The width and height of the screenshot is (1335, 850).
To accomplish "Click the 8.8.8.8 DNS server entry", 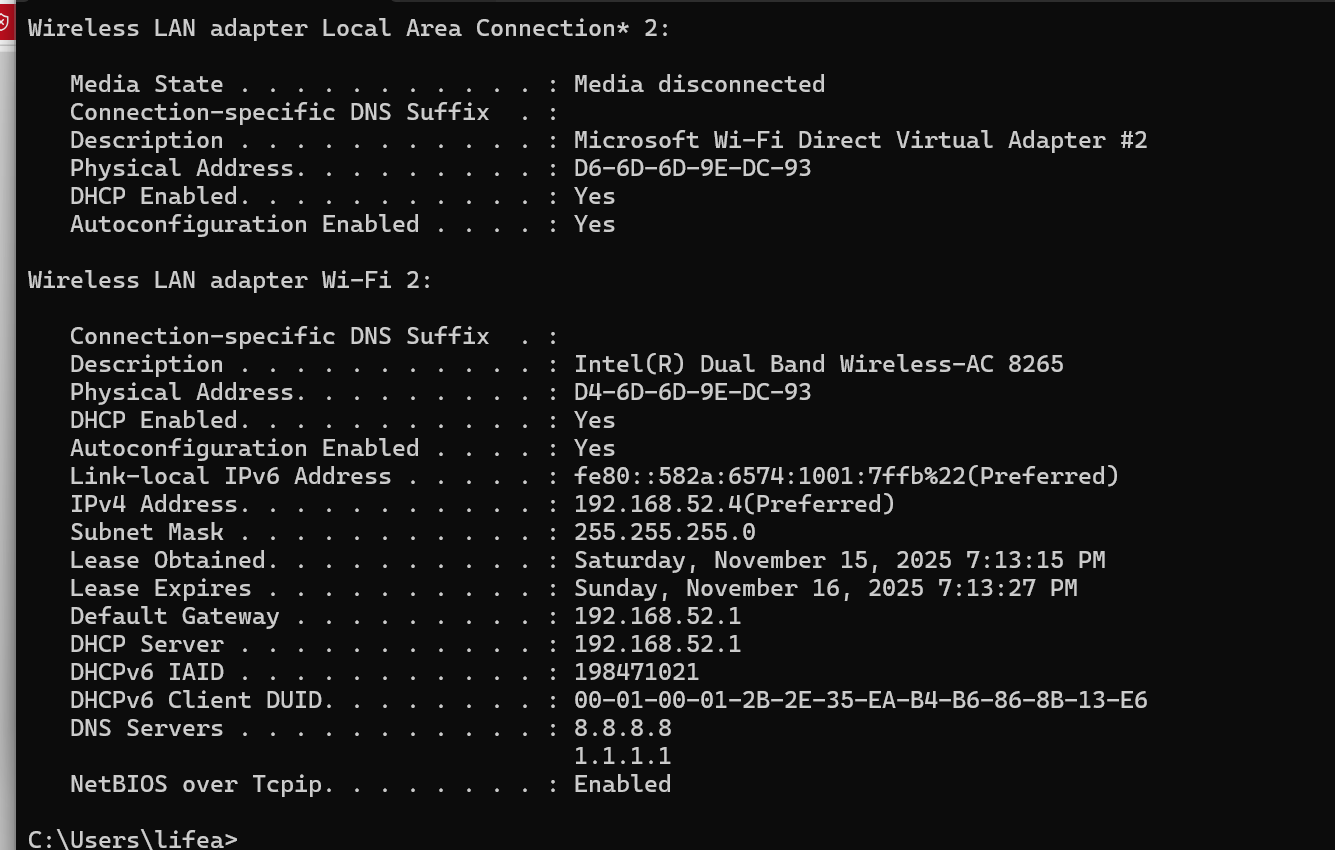I will [622, 728].
